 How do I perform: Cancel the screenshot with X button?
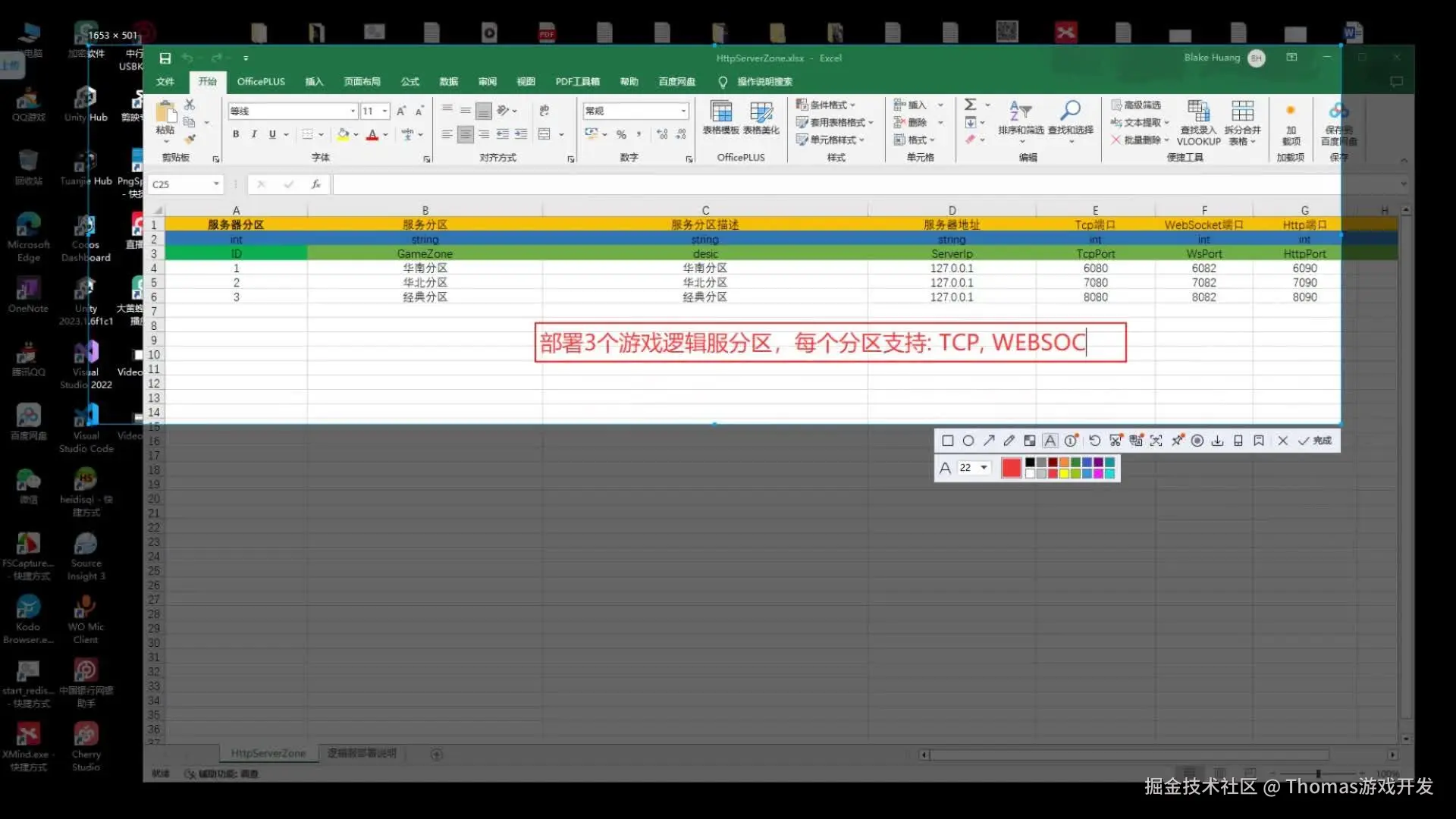click(x=1282, y=441)
